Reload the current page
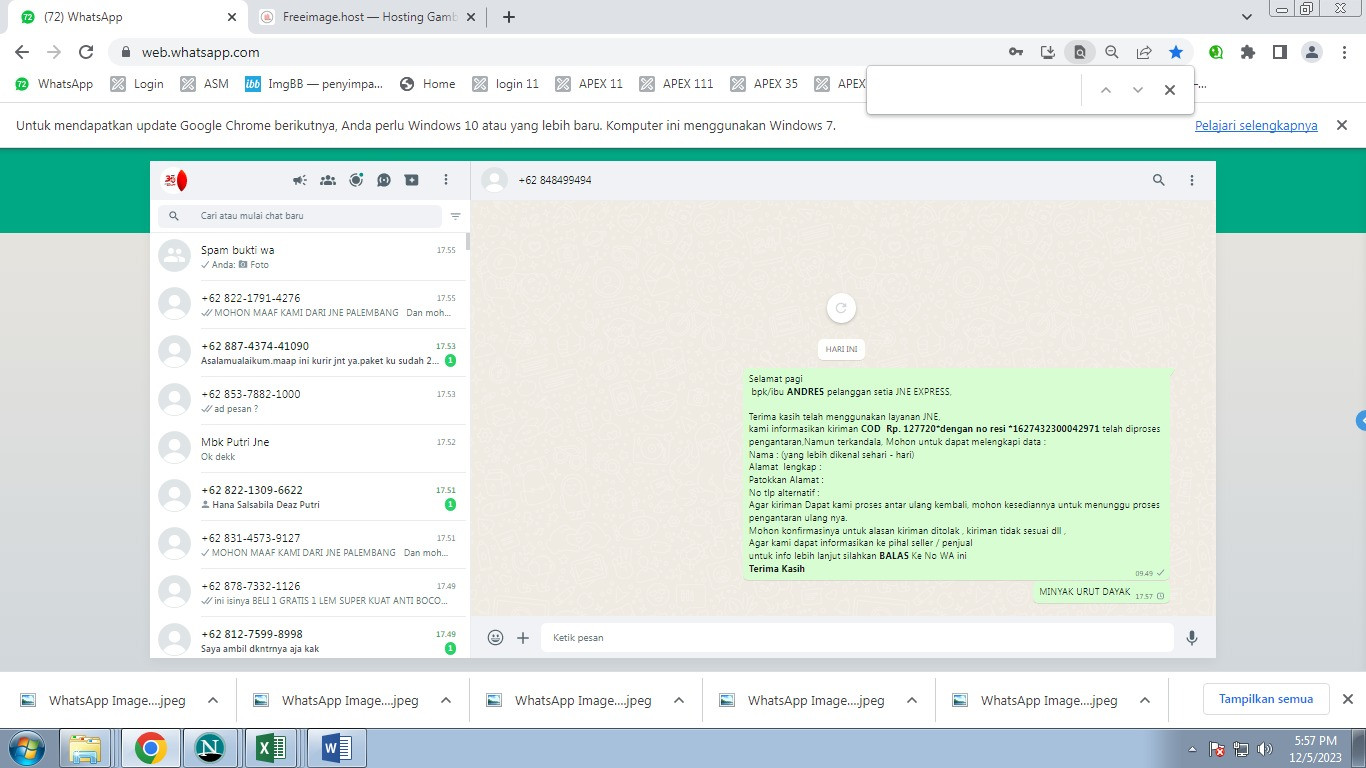 (x=86, y=52)
